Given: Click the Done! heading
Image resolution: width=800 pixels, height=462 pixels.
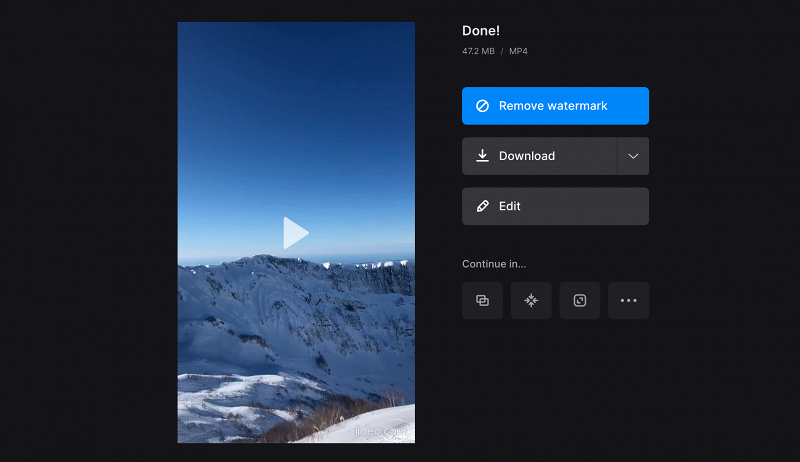Looking at the screenshot, I should pyautogui.click(x=481, y=31).
